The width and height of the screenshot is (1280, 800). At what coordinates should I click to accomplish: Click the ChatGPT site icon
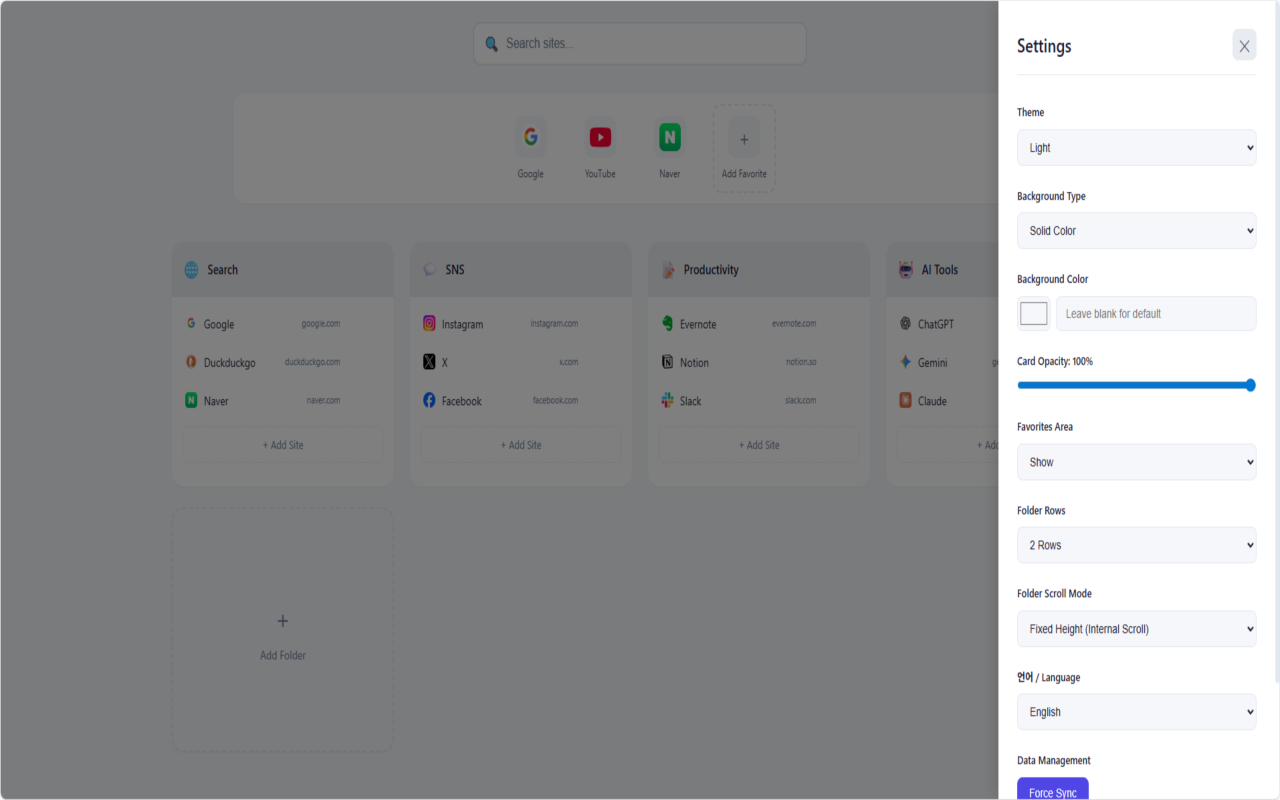click(x=905, y=323)
